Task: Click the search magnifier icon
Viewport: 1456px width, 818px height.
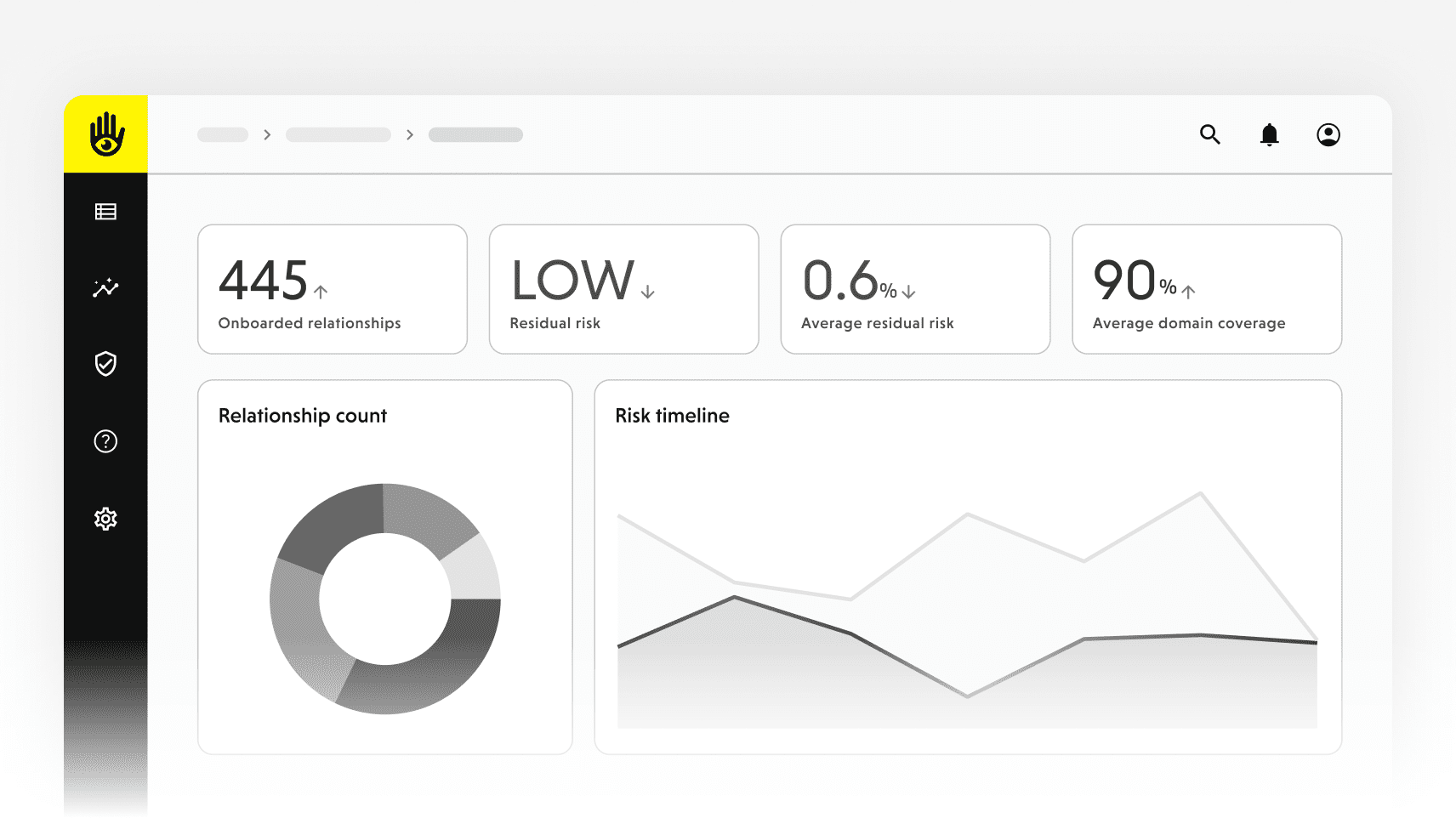Action: [1209, 134]
